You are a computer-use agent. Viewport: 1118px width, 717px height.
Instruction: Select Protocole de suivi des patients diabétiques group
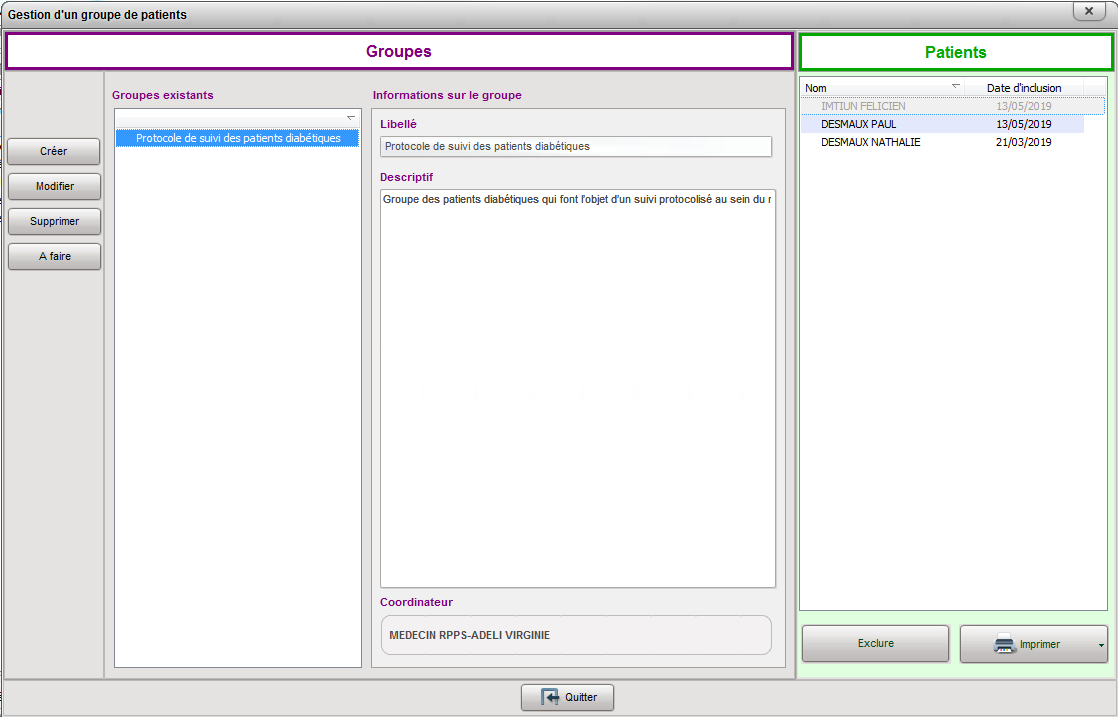point(237,138)
